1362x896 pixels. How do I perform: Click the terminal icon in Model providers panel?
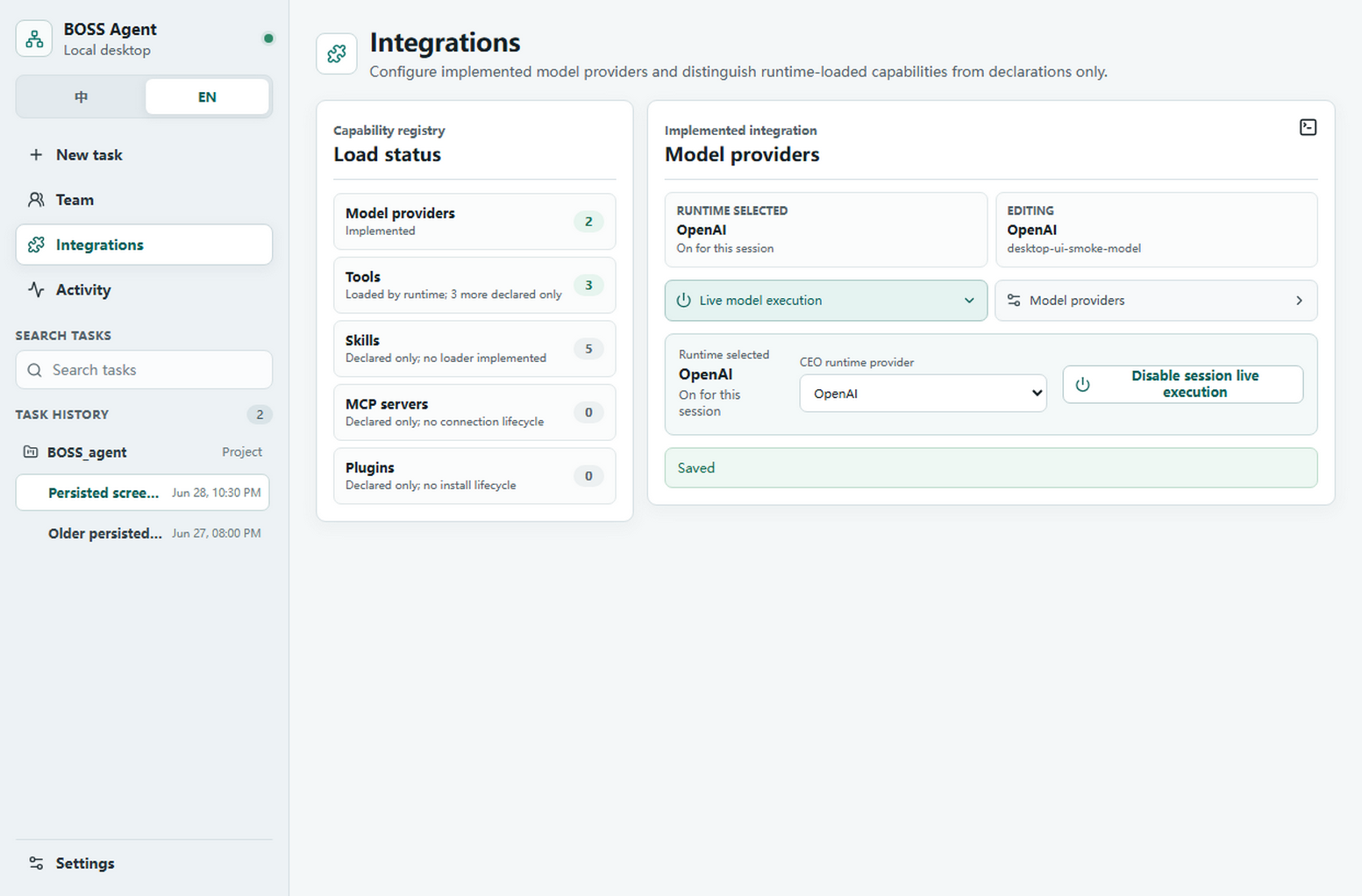pyautogui.click(x=1308, y=127)
